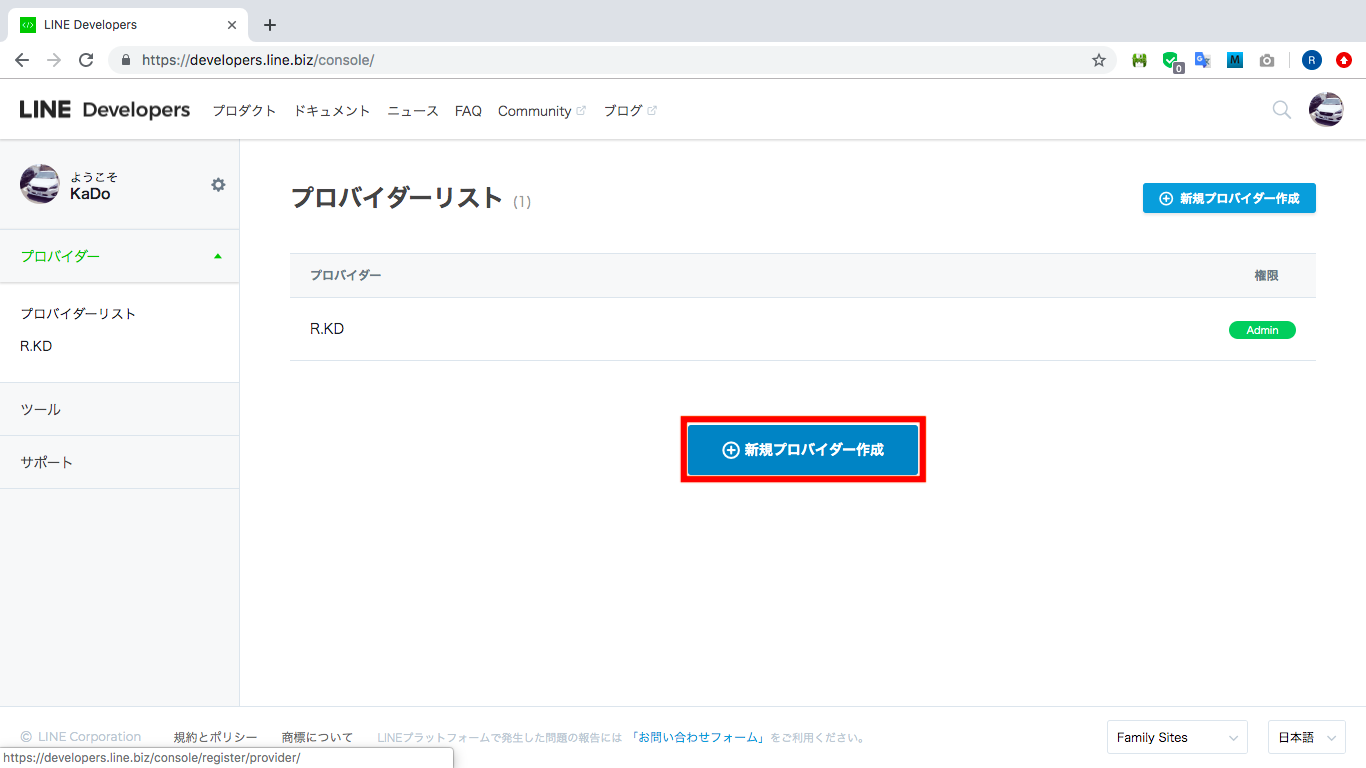The height and width of the screenshot is (768, 1366).
Task: Open the Community external link
Action: (542, 111)
